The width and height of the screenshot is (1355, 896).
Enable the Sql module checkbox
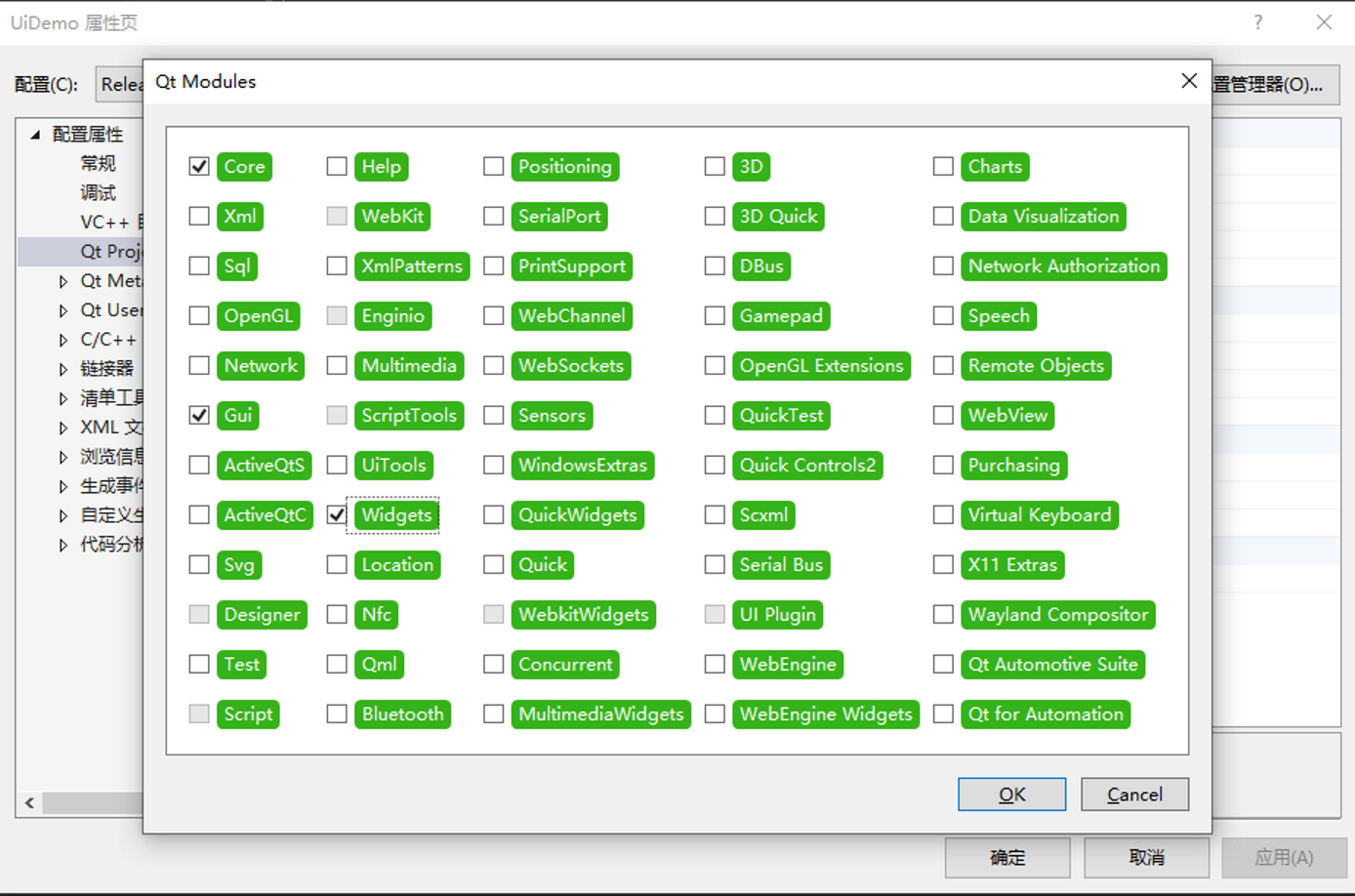(199, 266)
